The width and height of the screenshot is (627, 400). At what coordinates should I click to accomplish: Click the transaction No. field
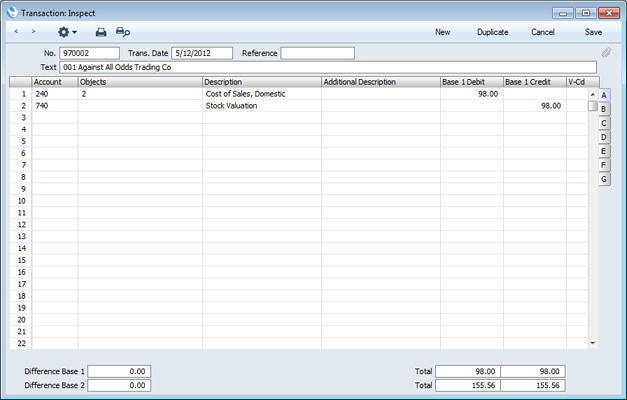click(x=88, y=53)
